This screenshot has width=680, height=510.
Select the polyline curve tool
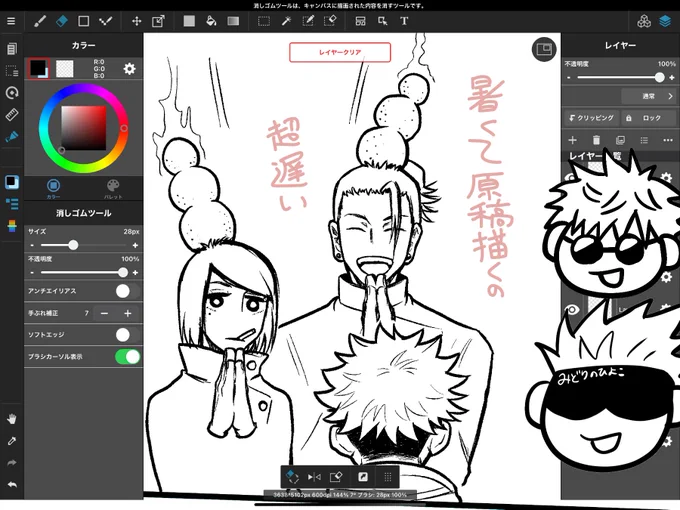105,21
